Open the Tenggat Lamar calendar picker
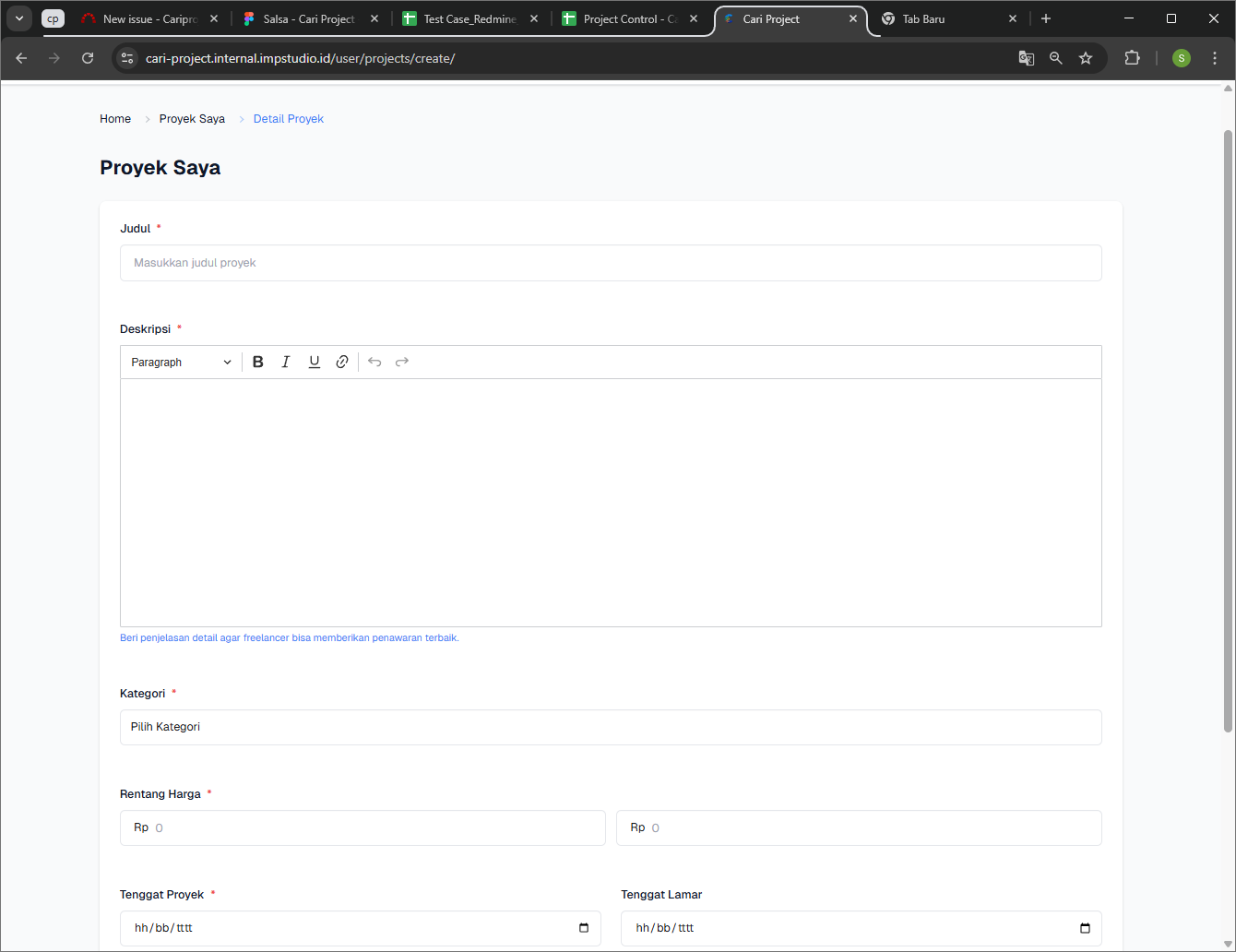This screenshot has width=1236, height=952. click(x=1085, y=928)
